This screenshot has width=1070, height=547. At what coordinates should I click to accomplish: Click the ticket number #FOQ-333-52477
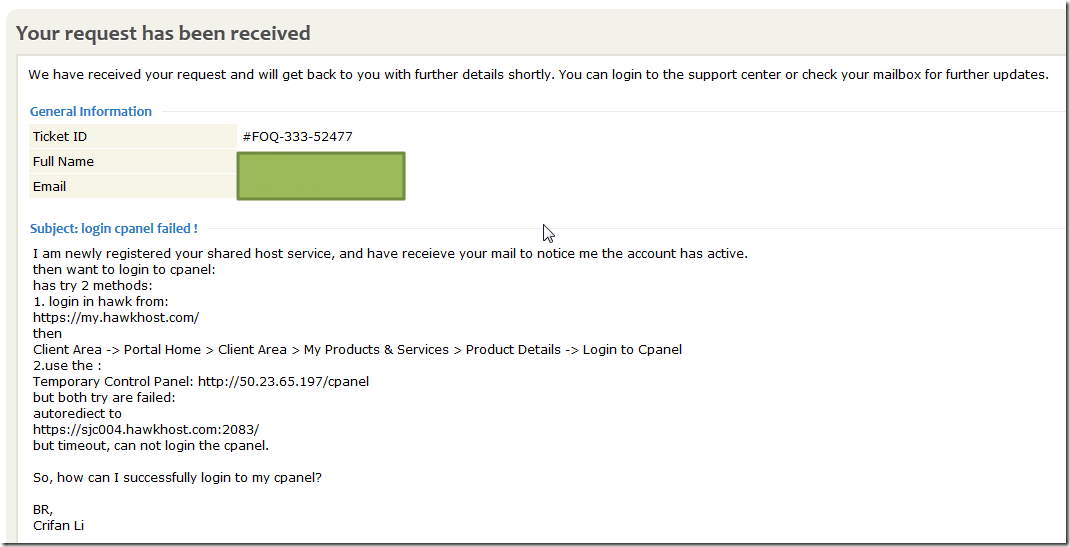coord(297,136)
